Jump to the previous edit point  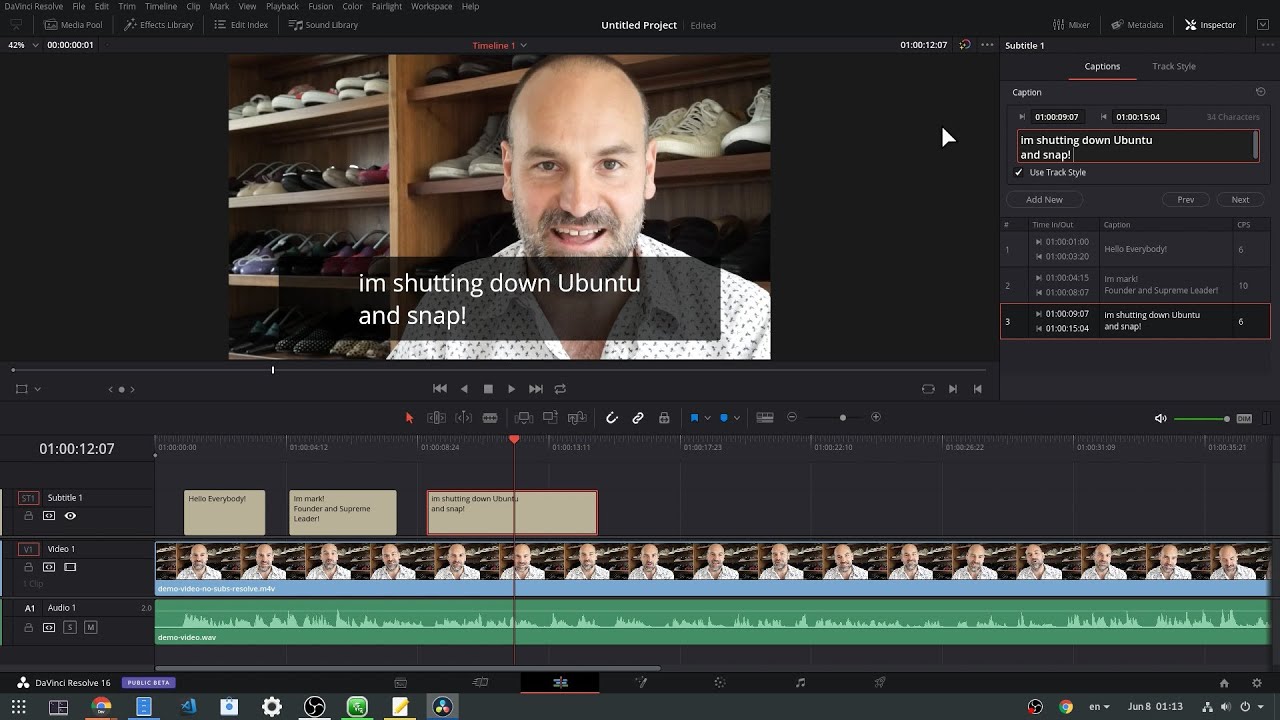[978, 389]
